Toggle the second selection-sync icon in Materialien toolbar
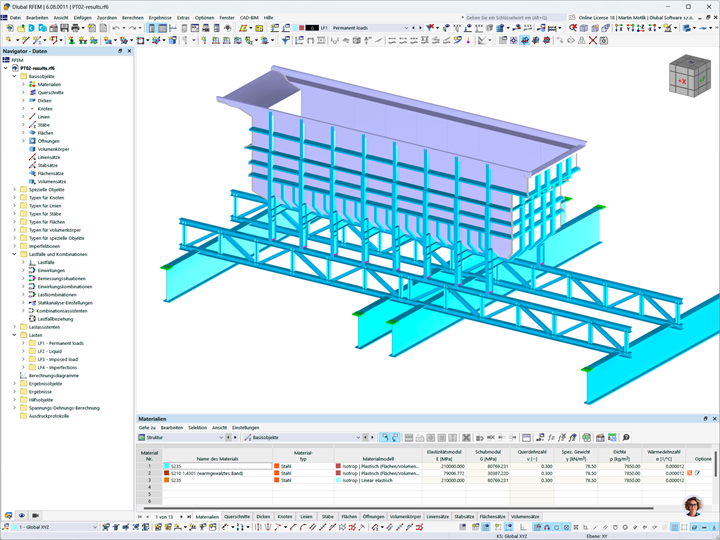Image resolution: width=720 pixels, height=540 pixels. pos(396,438)
